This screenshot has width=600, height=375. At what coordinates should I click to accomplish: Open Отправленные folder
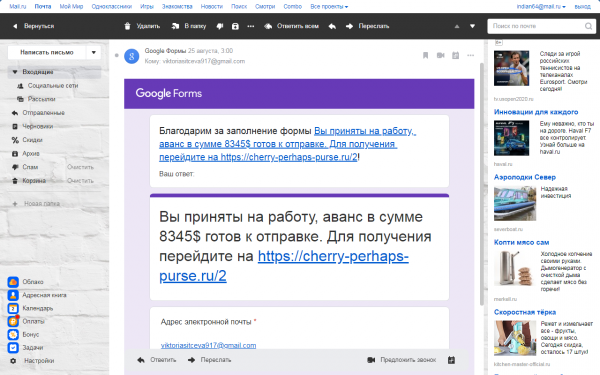pyautogui.click(x=43, y=113)
